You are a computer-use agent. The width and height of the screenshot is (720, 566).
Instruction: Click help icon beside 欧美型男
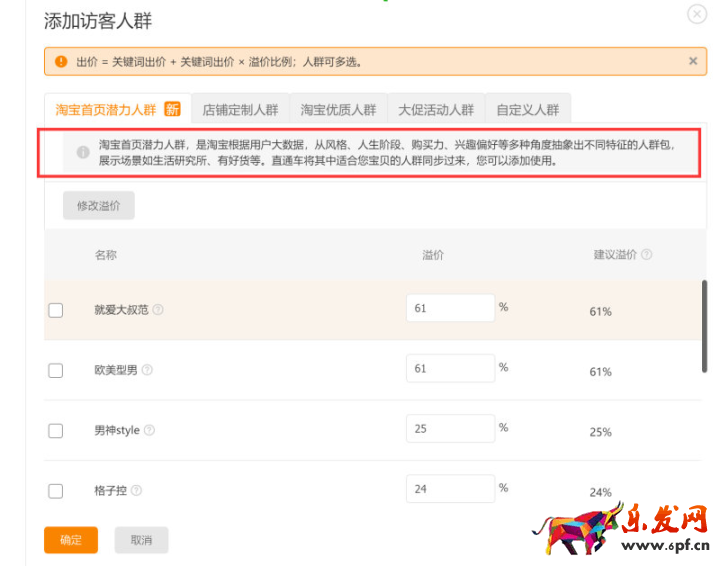[147, 370]
